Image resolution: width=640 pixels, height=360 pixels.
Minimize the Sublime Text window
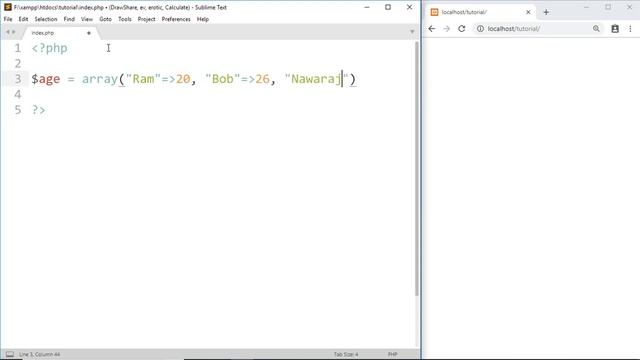[x=367, y=7]
